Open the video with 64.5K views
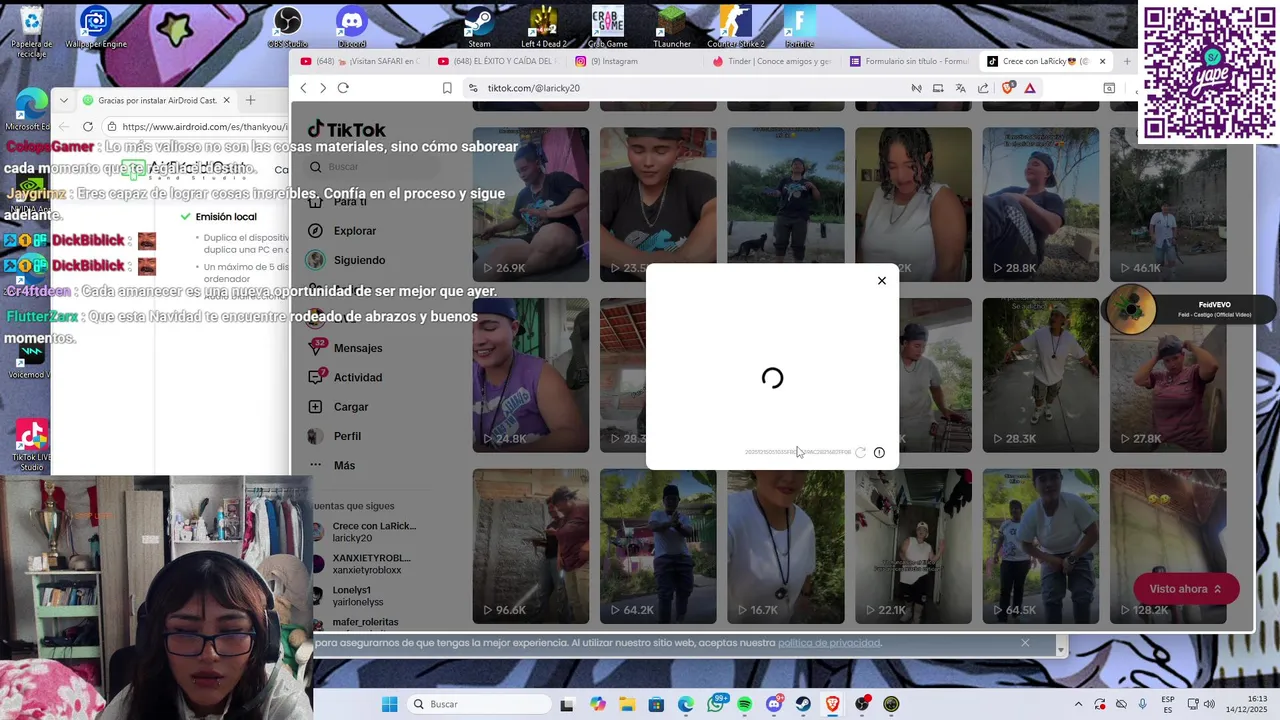Viewport: 1280px width, 720px height. (x=1040, y=546)
